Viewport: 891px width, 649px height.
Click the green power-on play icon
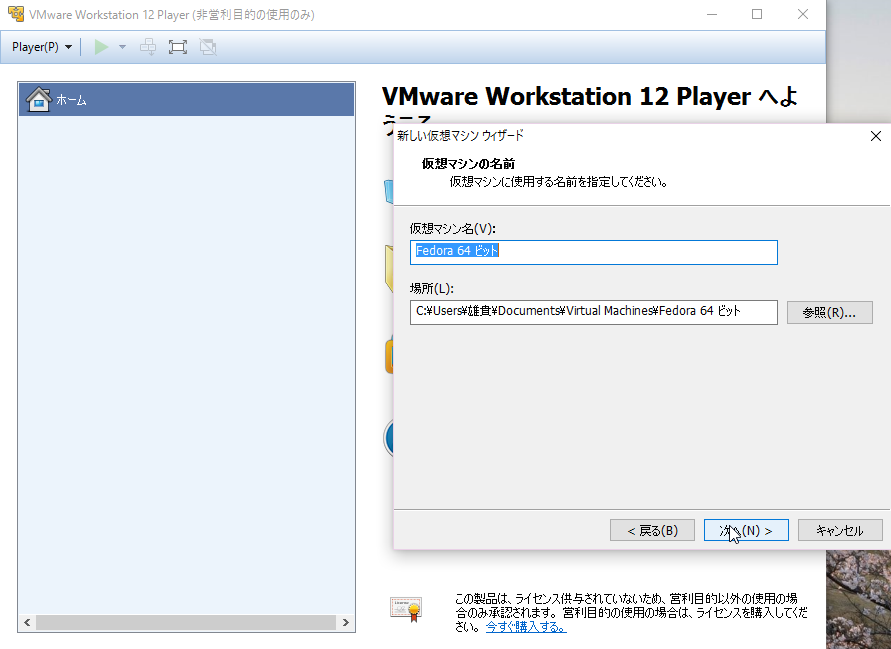101,47
